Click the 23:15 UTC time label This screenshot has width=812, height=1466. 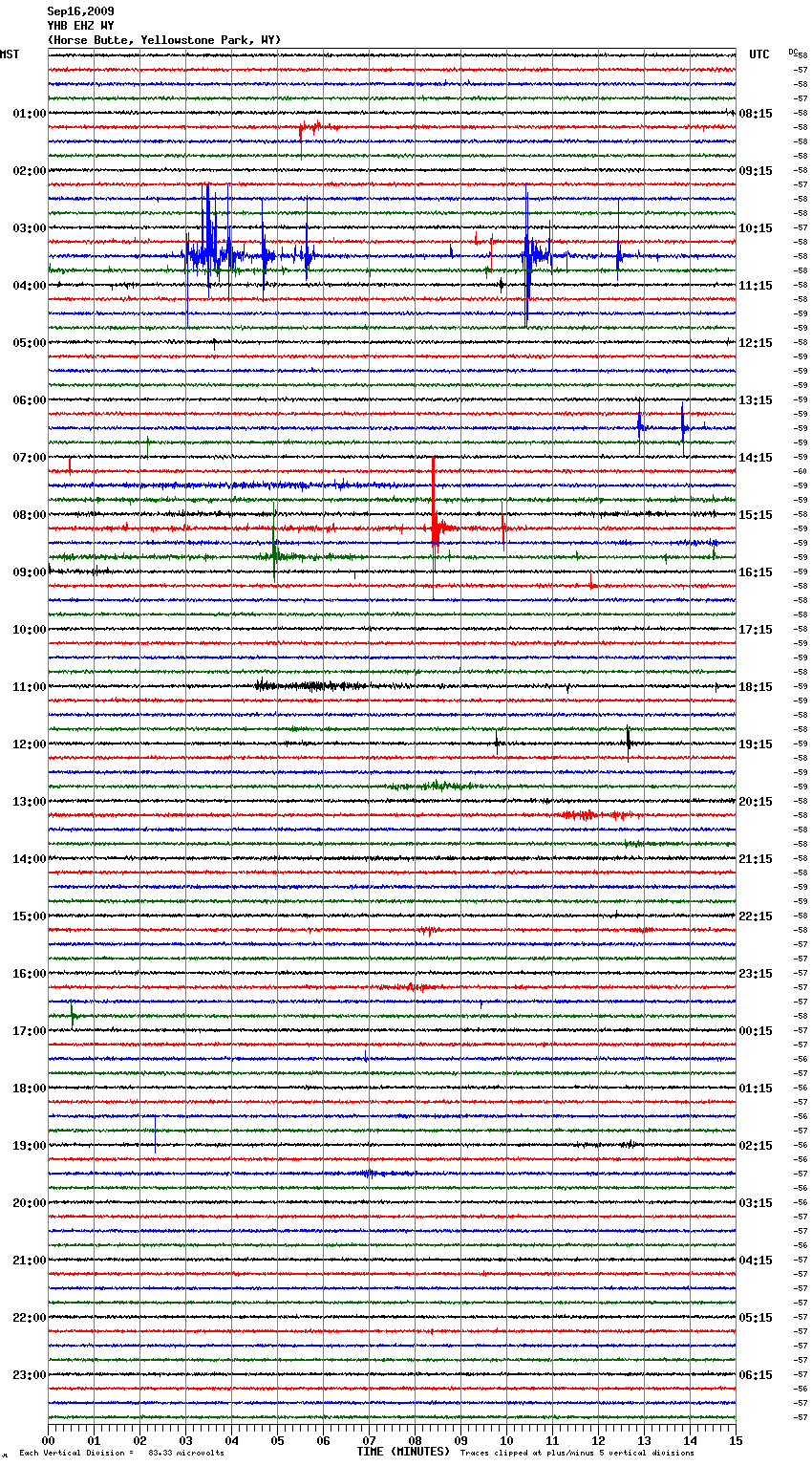pyautogui.click(x=756, y=974)
